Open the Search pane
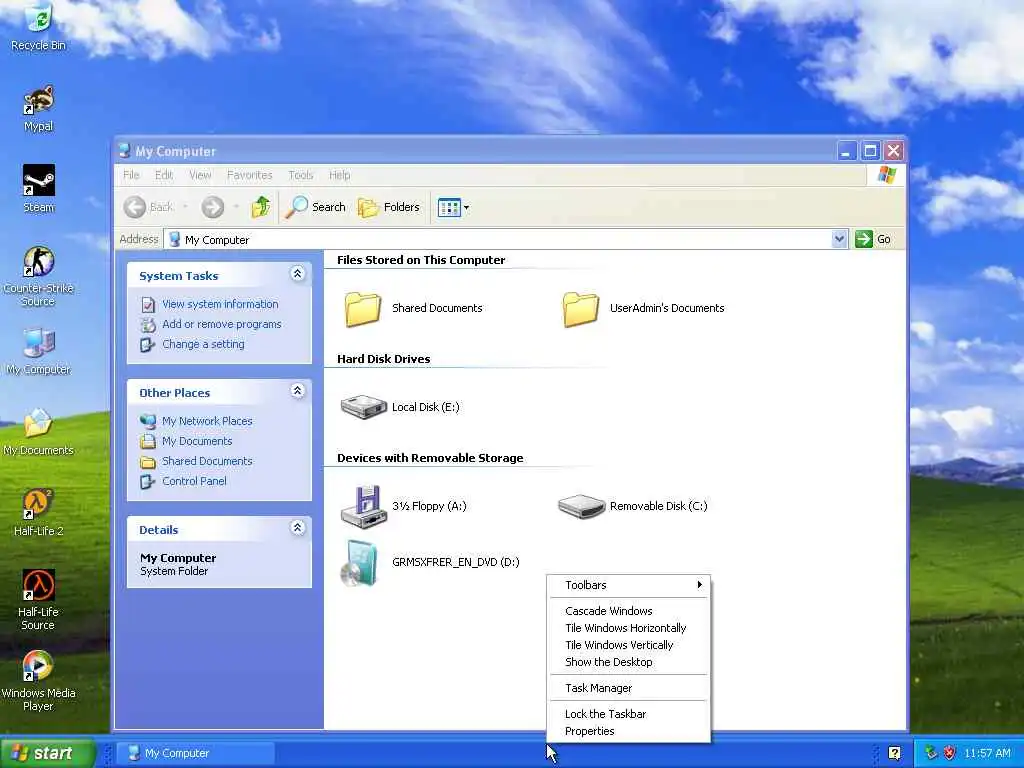This screenshot has width=1024, height=768. click(x=315, y=207)
